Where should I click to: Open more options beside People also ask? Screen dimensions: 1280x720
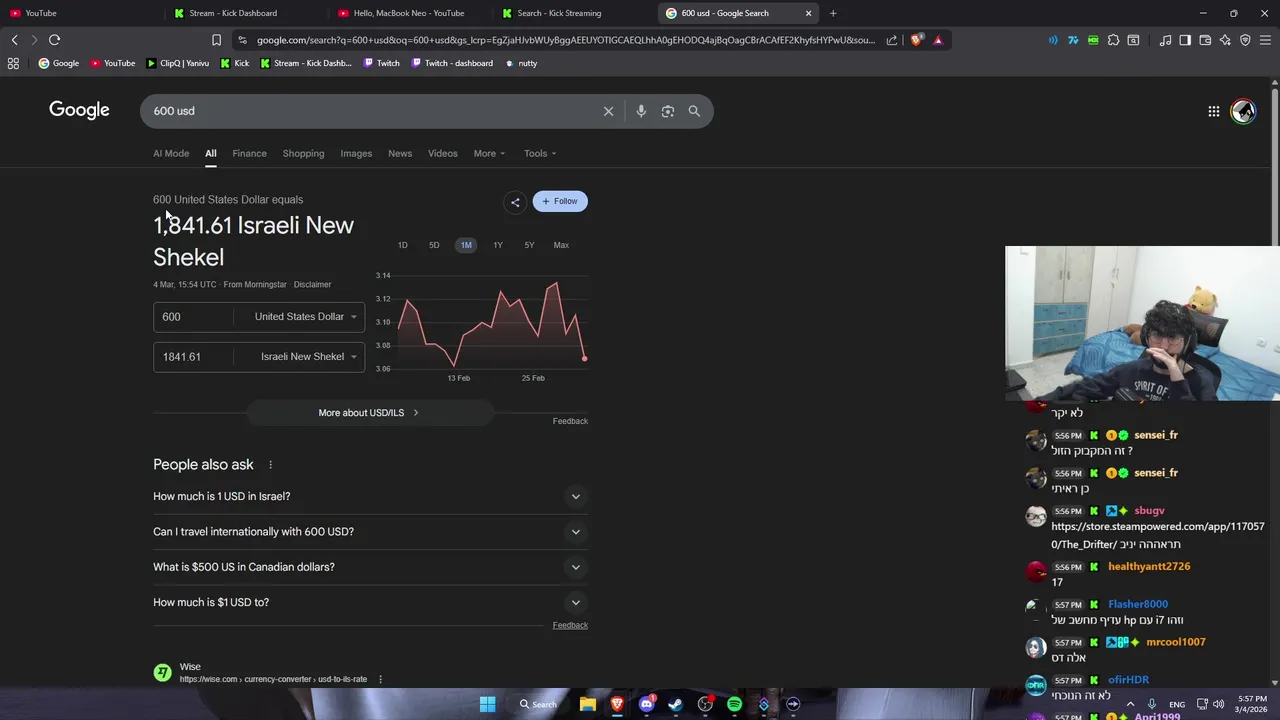270,465
